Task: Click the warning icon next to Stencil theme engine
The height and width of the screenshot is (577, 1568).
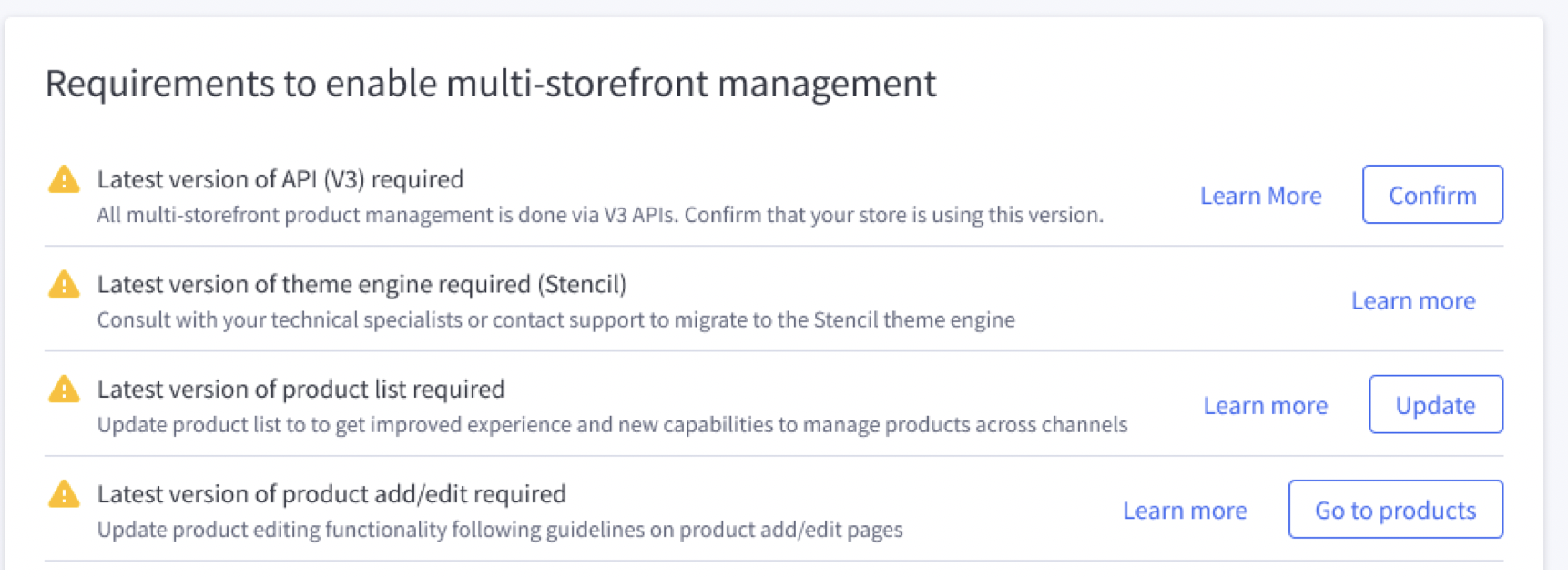Action: pyautogui.click(x=64, y=284)
